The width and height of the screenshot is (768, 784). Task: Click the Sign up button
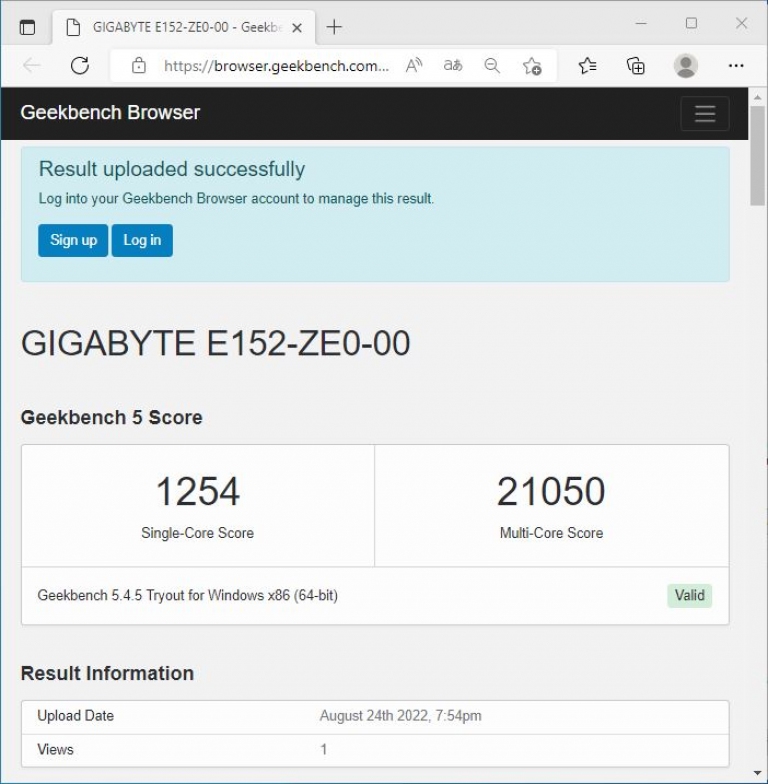click(x=73, y=240)
